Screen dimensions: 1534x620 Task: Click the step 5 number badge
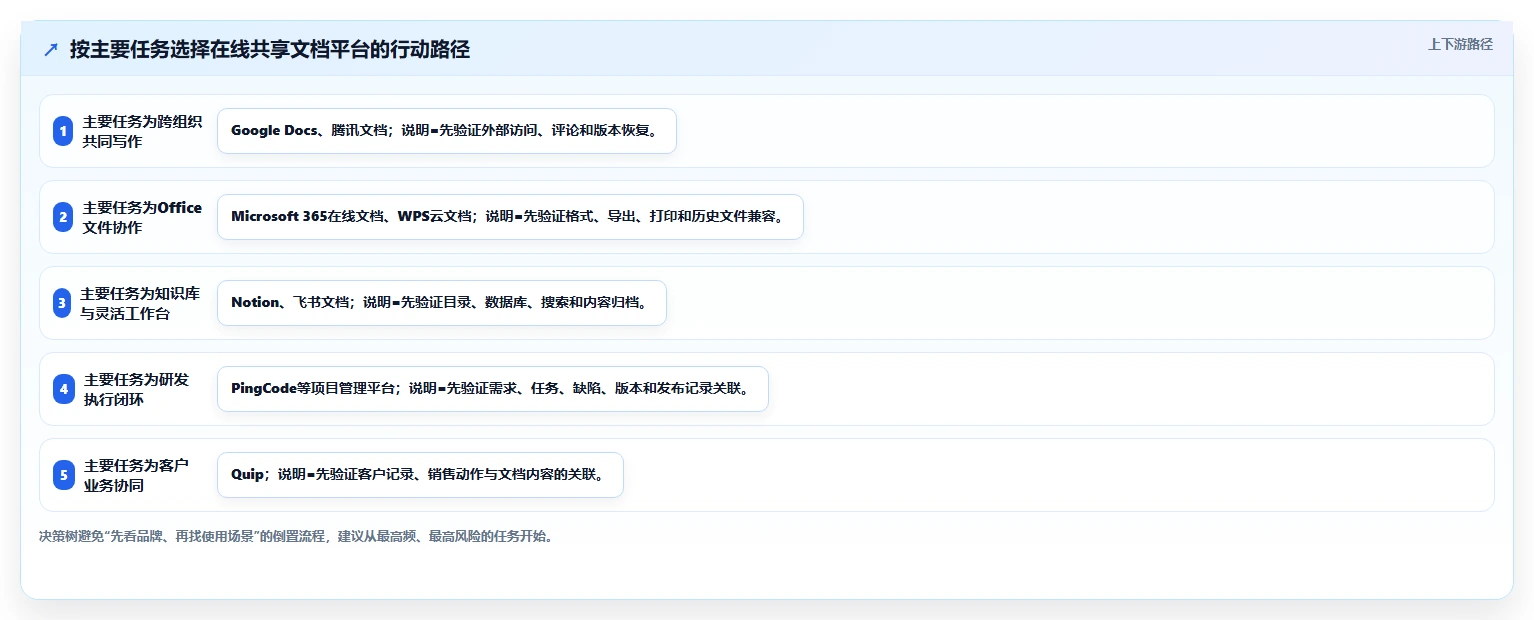click(x=64, y=475)
